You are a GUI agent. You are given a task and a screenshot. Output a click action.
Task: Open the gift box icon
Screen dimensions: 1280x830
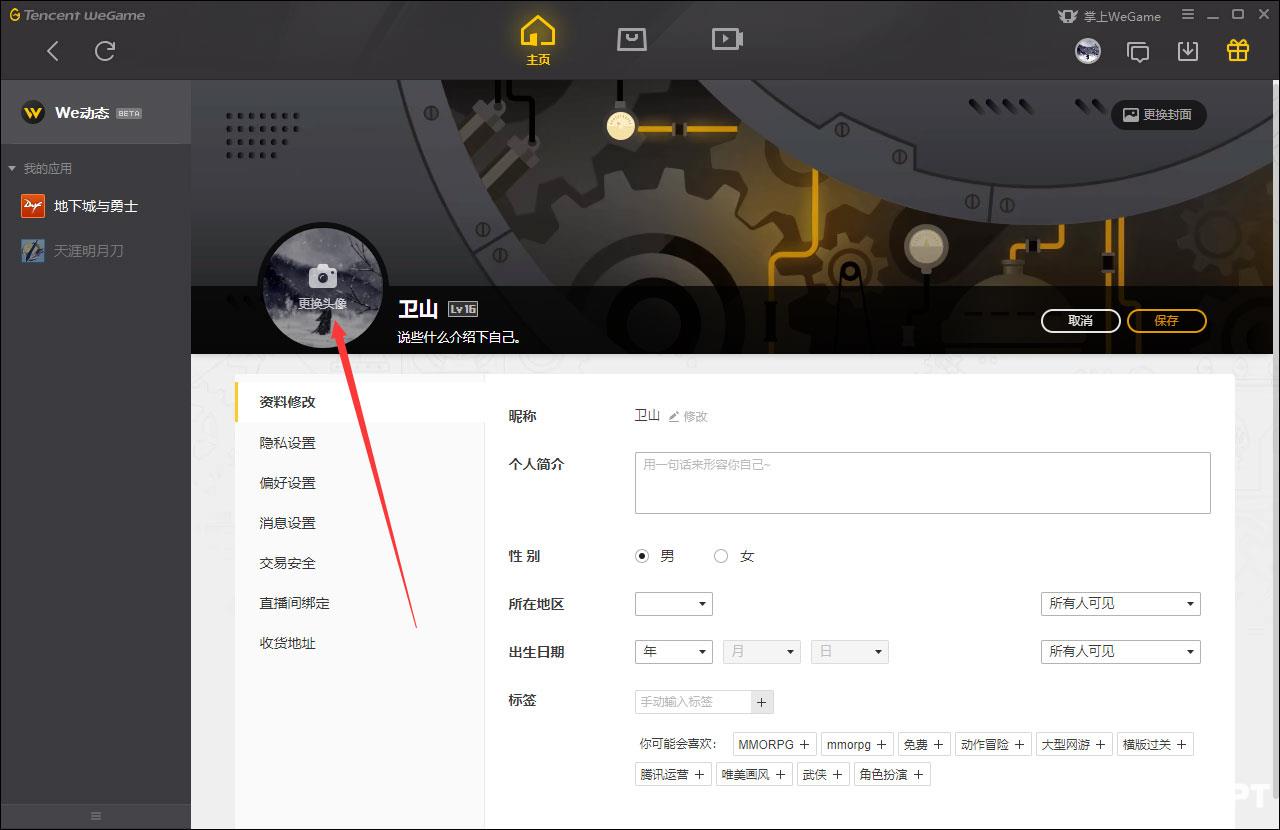coord(1238,50)
